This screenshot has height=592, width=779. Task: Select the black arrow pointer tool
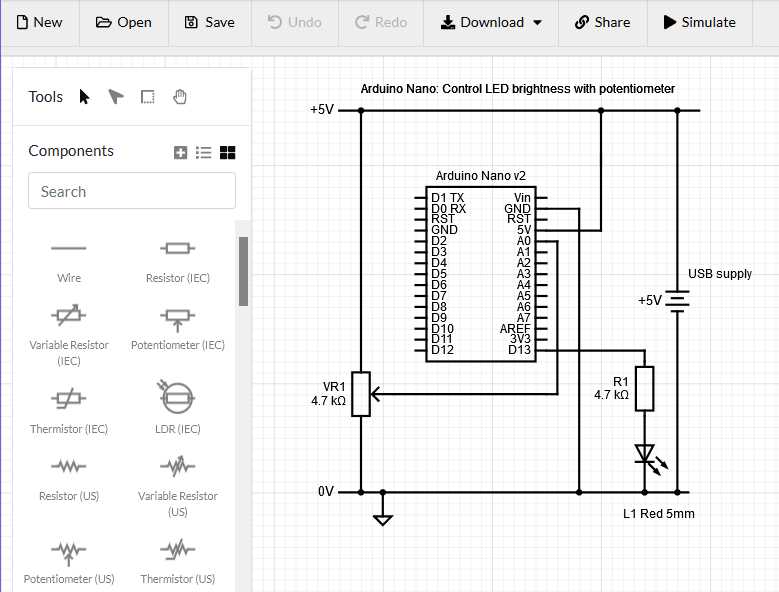84,96
